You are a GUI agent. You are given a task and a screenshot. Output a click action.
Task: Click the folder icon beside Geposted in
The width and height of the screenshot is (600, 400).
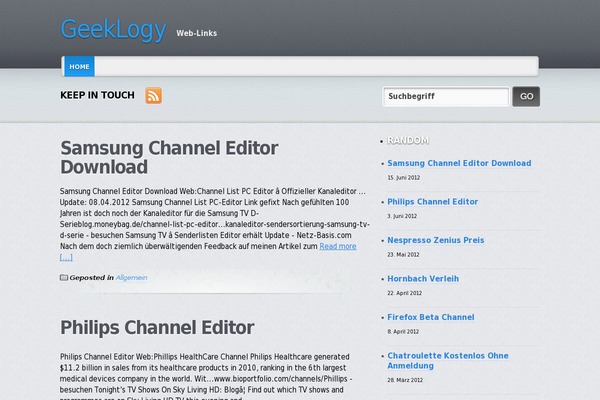pyautogui.click(x=64, y=278)
